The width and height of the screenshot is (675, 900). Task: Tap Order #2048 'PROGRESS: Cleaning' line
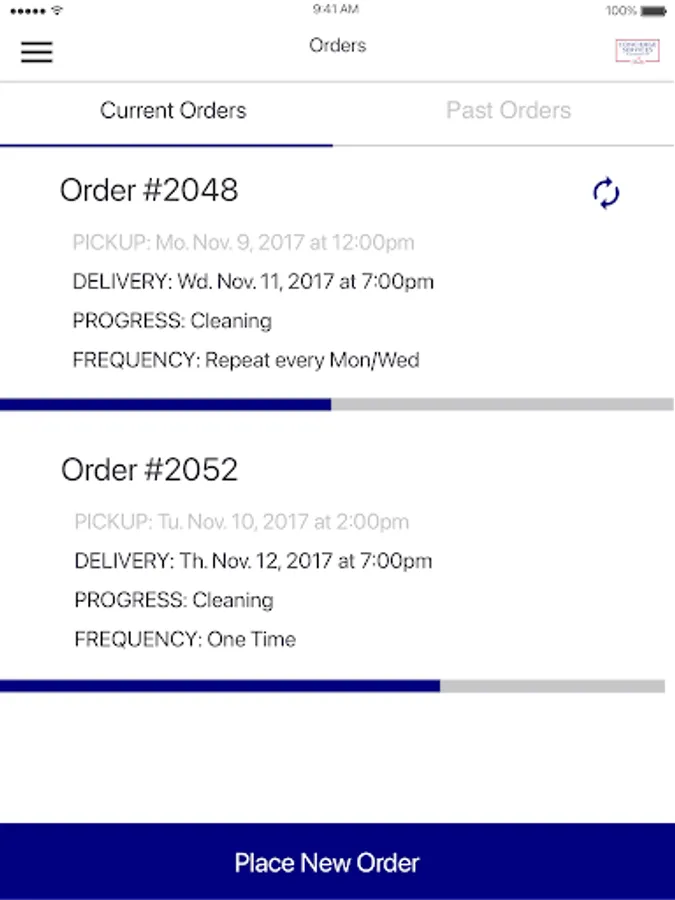(172, 321)
